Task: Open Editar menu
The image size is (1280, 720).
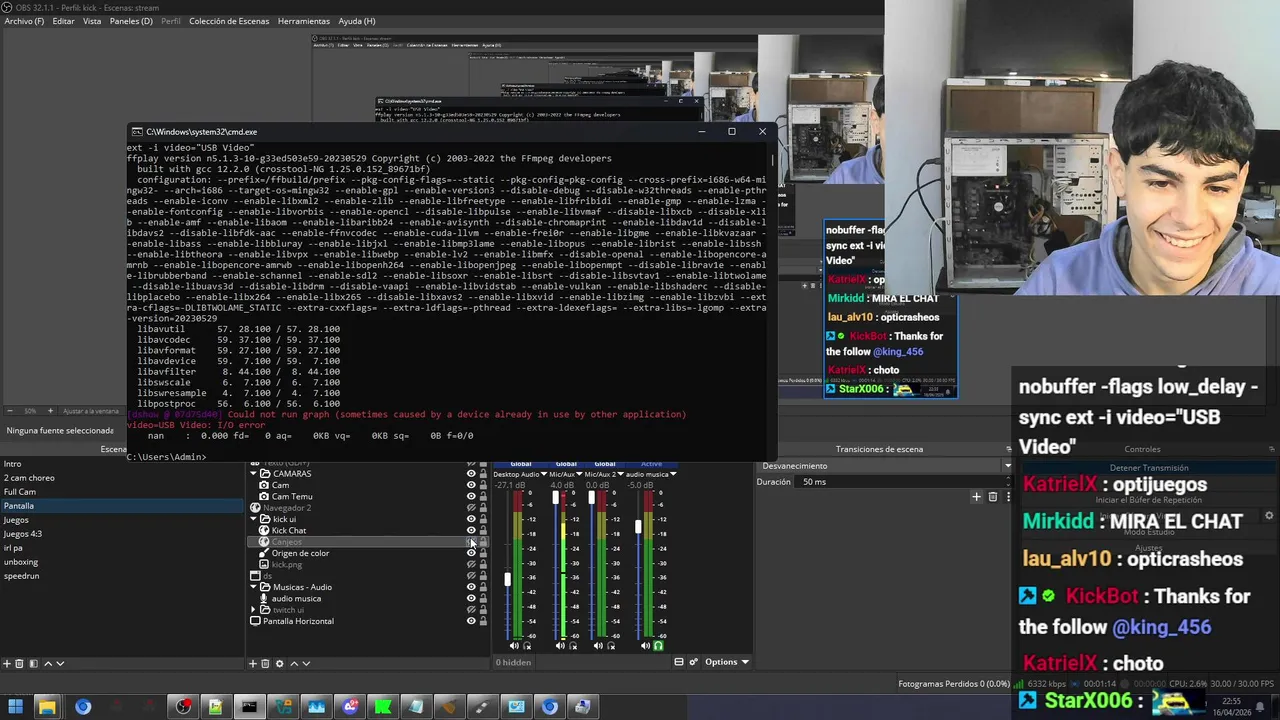Action: click(x=63, y=21)
